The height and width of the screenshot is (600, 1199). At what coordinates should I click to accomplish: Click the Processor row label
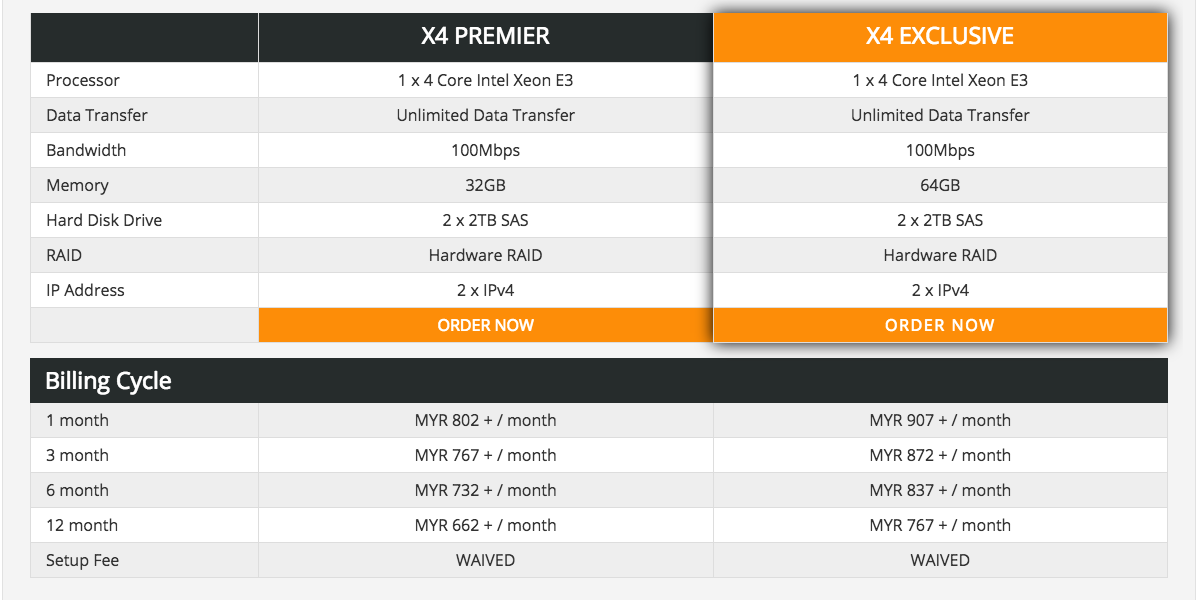(83, 80)
